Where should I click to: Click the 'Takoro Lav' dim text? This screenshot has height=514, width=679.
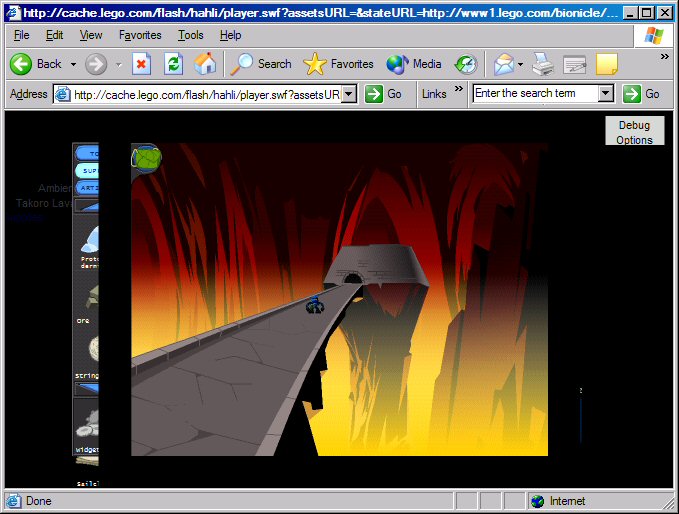[x=44, y=203]
